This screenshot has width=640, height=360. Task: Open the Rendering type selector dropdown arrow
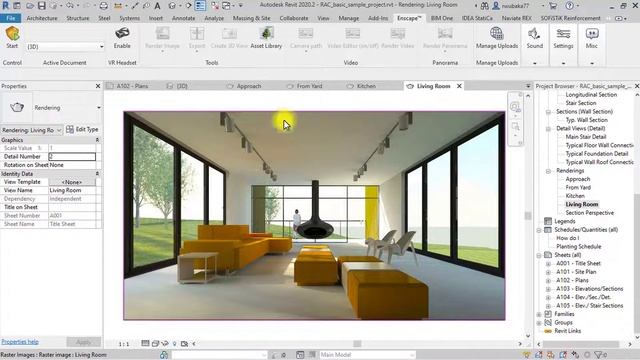tap(99, 108)
